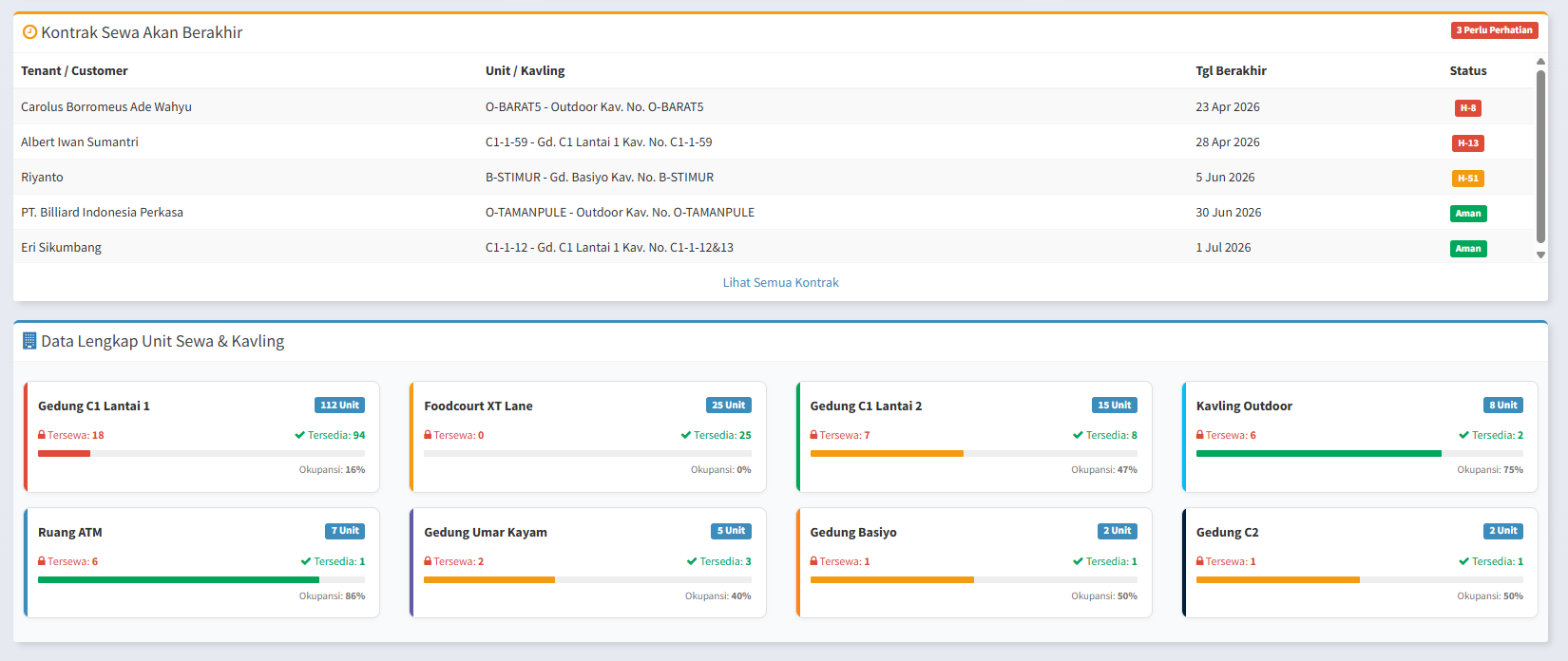Select the Albert Iwan Sumantri contract row

coord(80,142)
